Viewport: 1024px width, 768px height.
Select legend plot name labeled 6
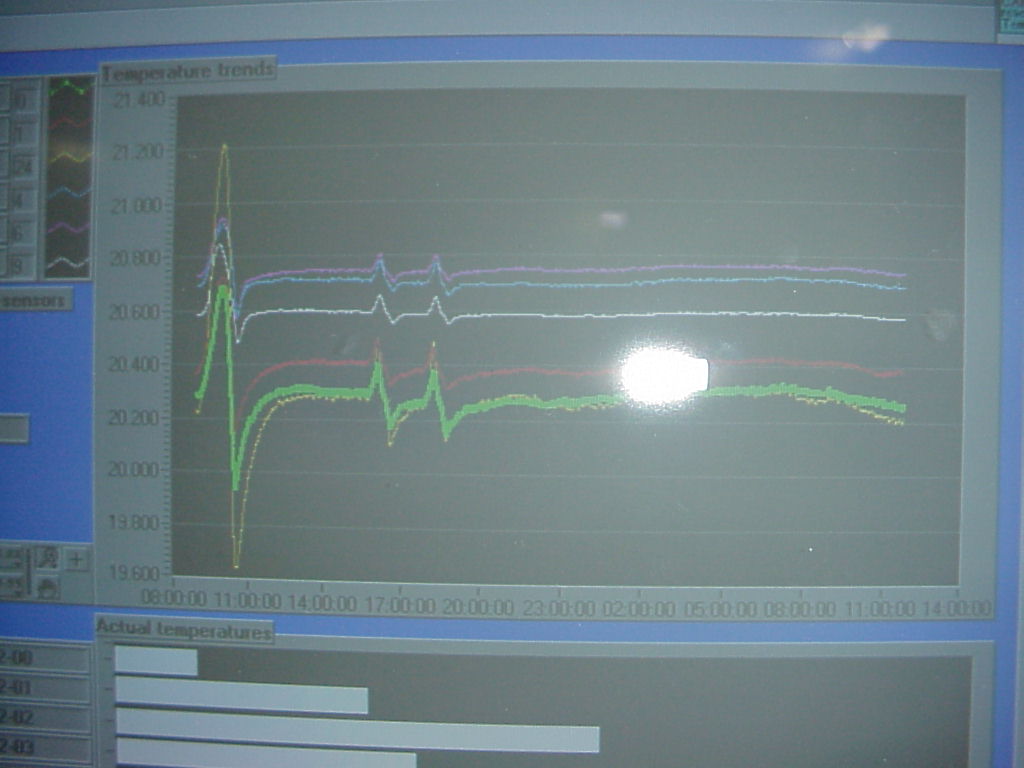[24, 233]
